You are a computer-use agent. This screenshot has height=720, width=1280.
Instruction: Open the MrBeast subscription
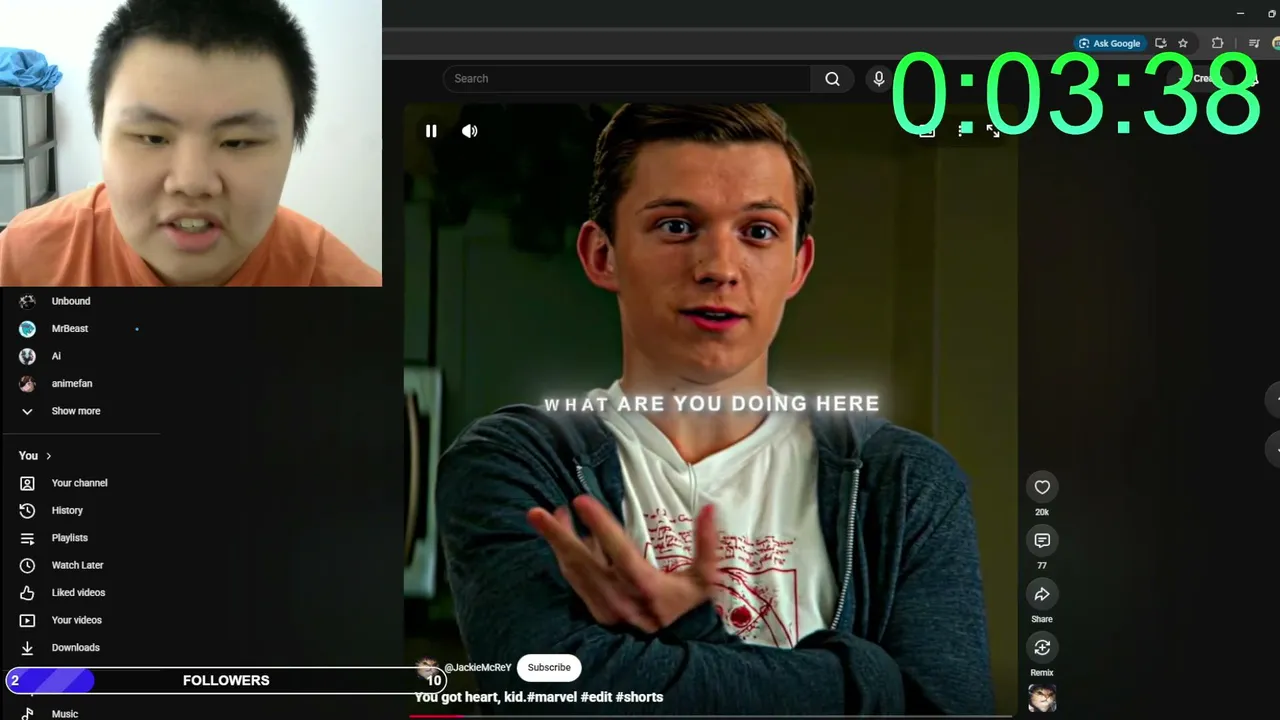[69, 329]
